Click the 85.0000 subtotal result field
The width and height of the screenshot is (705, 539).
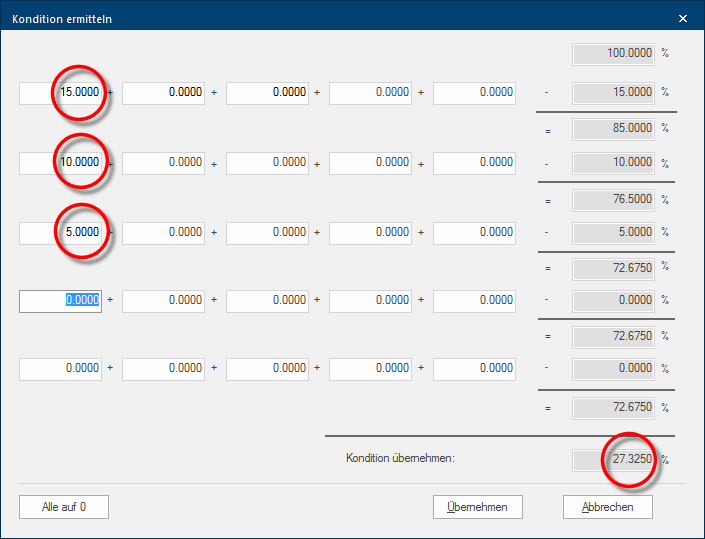tap(613, 128)
